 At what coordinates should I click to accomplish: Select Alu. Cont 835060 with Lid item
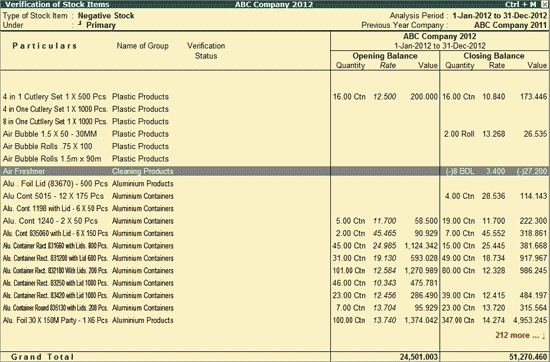[55, 234]
